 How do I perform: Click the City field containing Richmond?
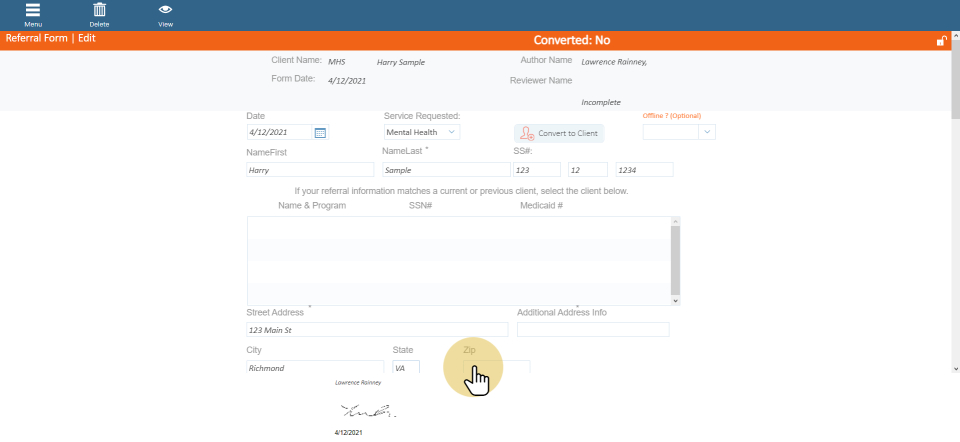[x=315, y=367]
